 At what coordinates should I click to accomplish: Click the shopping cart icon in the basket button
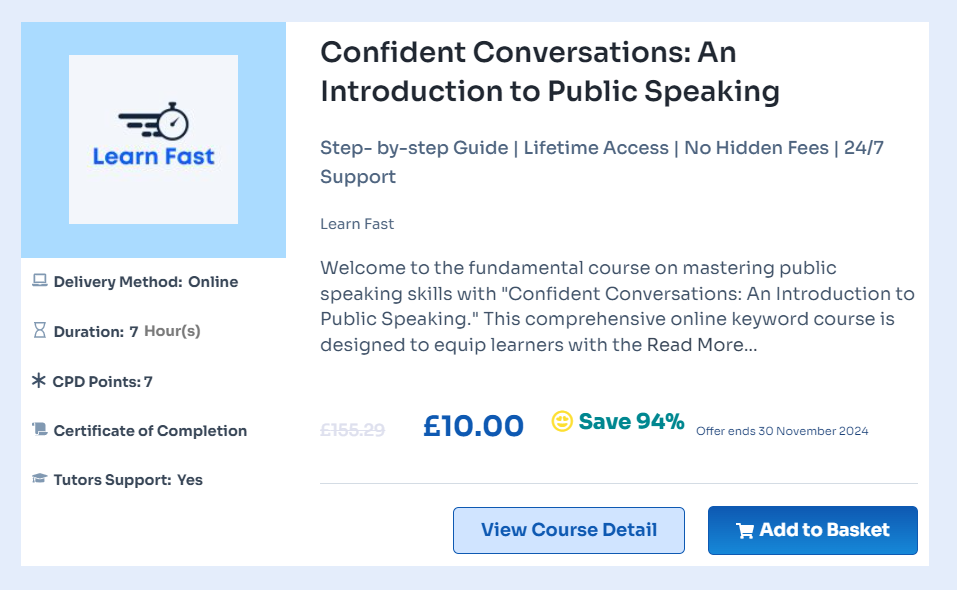(x=745, y=531)
